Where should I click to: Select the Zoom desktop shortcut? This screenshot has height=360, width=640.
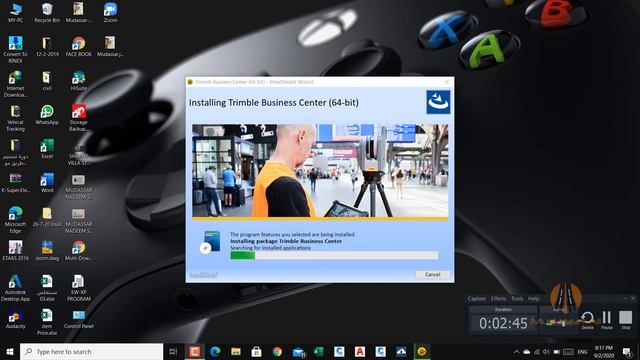pyautogui.click(x=110, y=12)
